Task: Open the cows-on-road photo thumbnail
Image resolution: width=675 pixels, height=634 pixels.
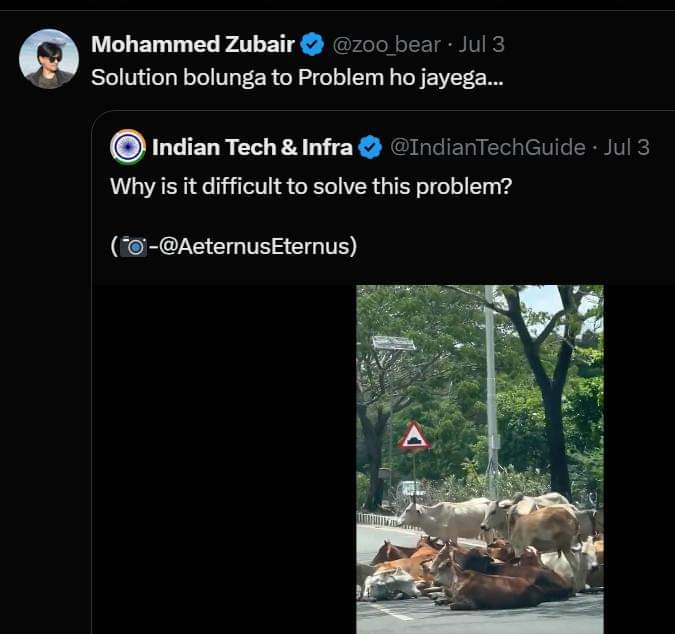Action: point(480,458)
